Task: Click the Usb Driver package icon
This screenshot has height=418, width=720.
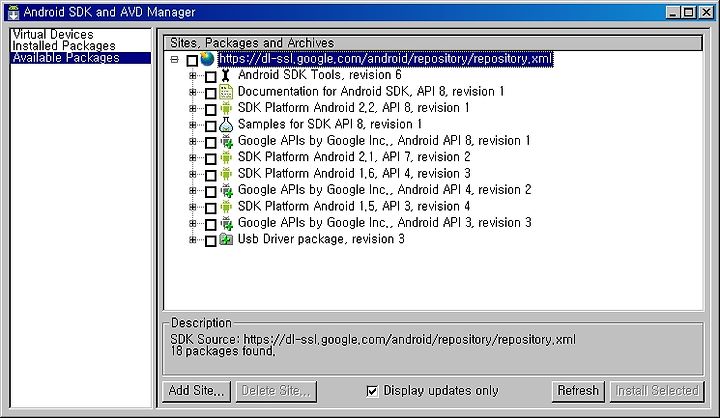Action: pos(225,239)
